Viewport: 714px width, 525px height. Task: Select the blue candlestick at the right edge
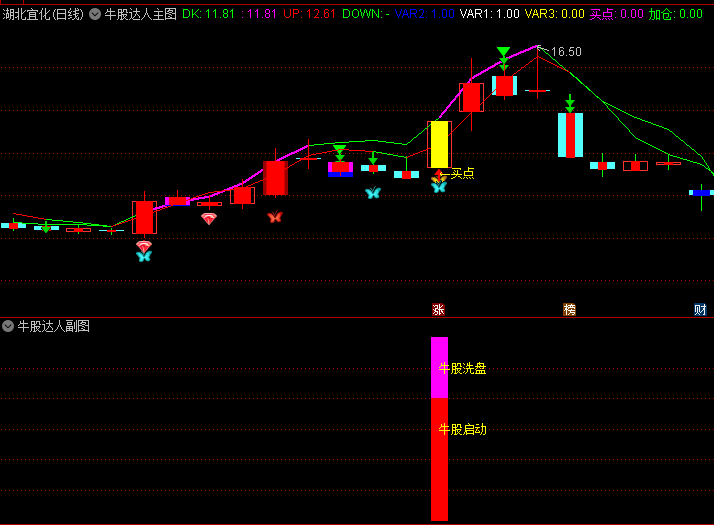click(701, 193)
